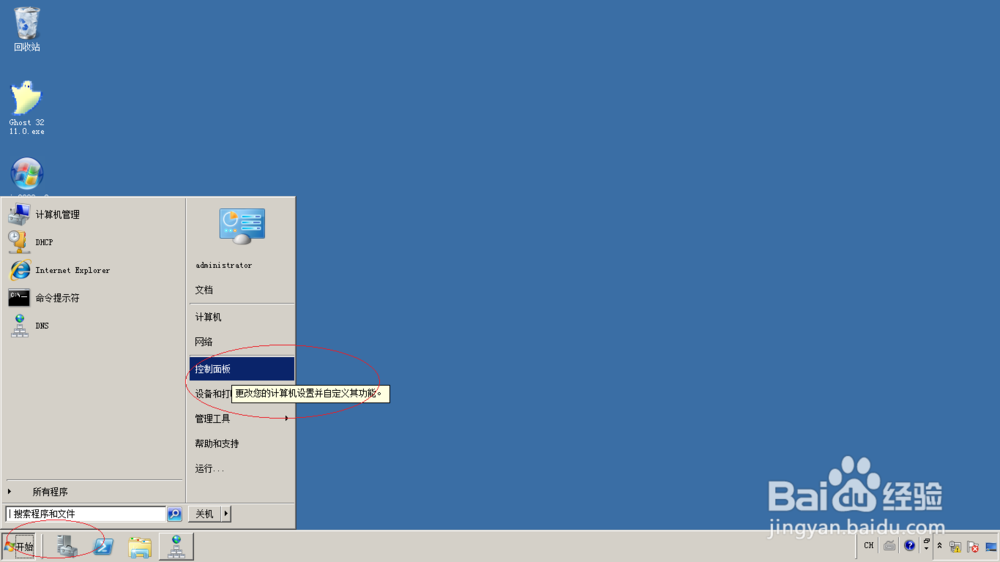Switch to DNS Manager taskbar button
This screenshot has width=1000, height=562.
coord(176,547)
